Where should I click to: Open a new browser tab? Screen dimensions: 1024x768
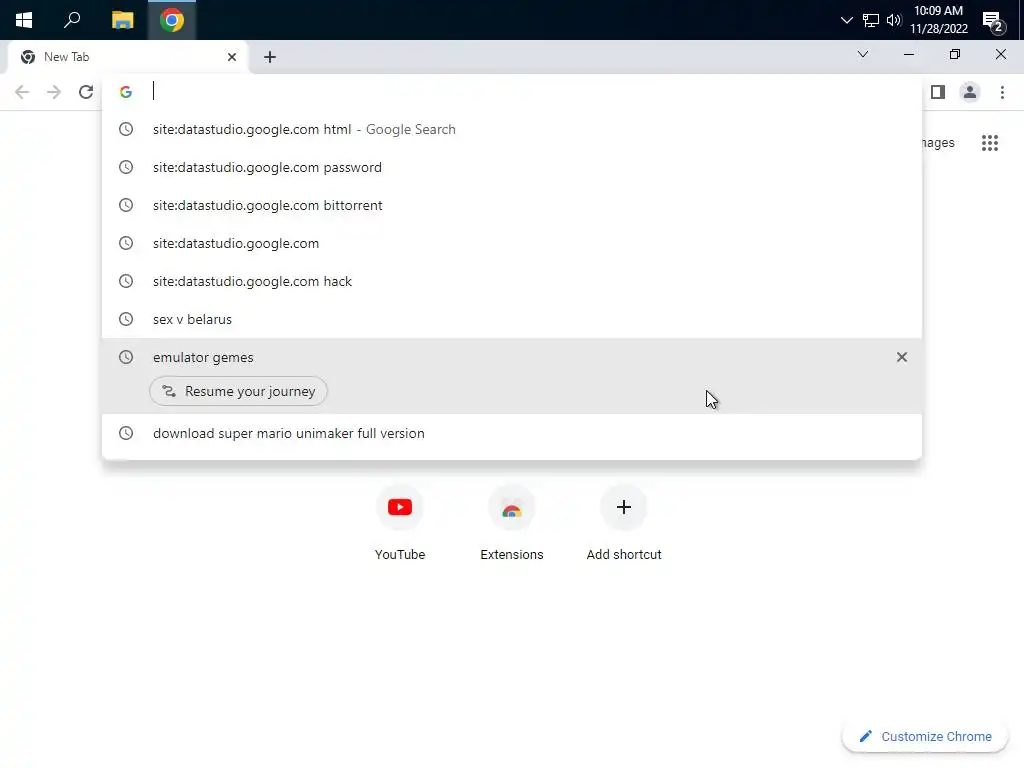tap(270, 57)
